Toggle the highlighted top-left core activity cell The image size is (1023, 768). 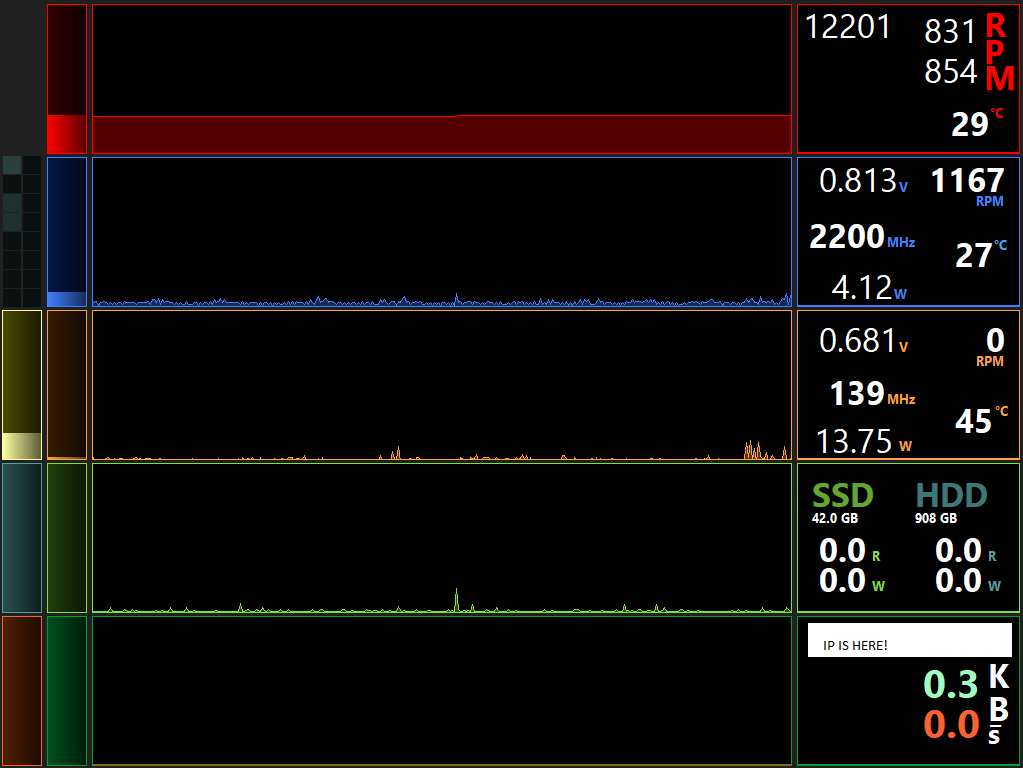pyautogui.click(x=12, y=163)
